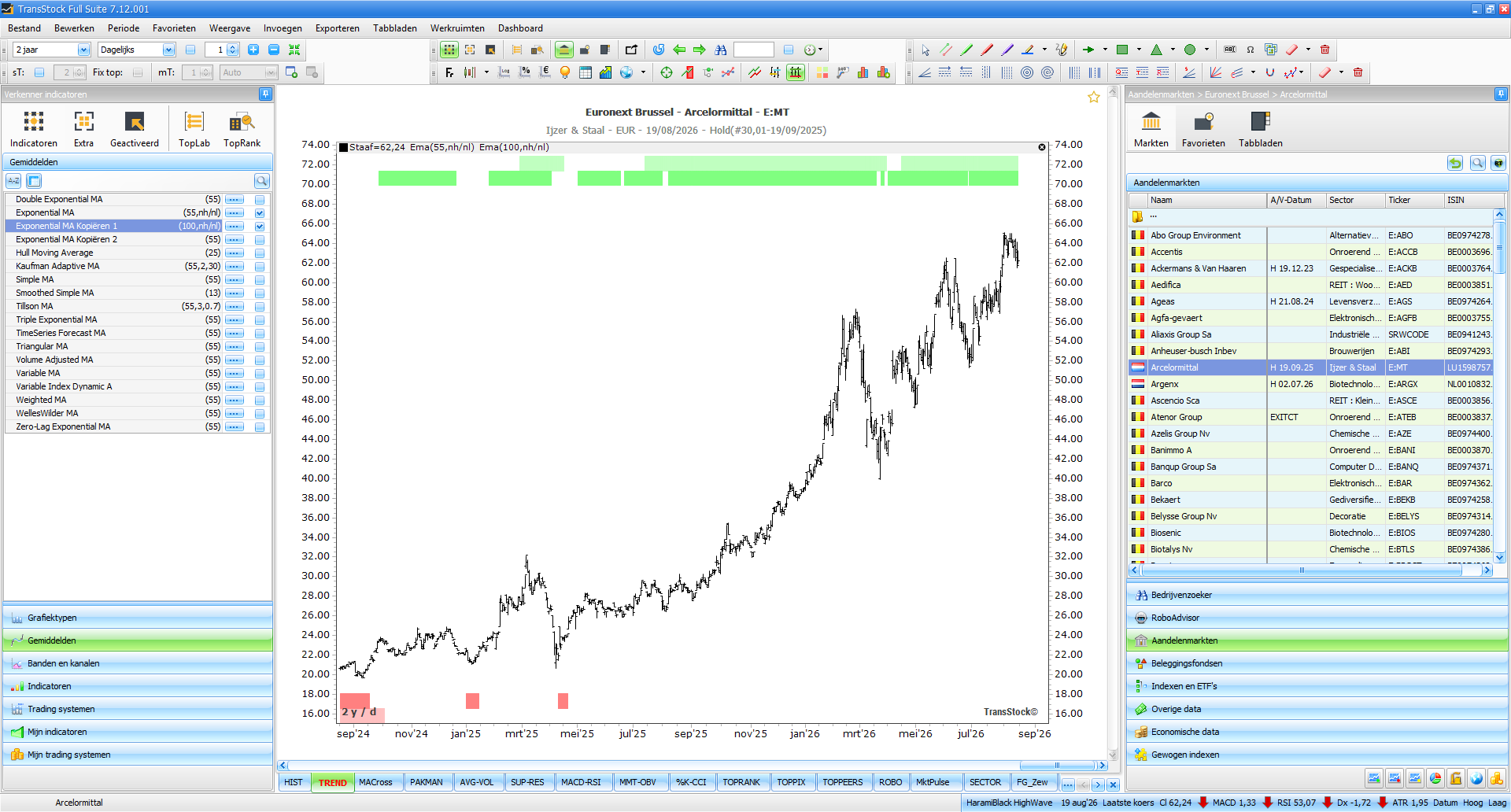Open the Exporteren menu
The height and width of the screenshot is (812, 1511).
click(338, 28)
